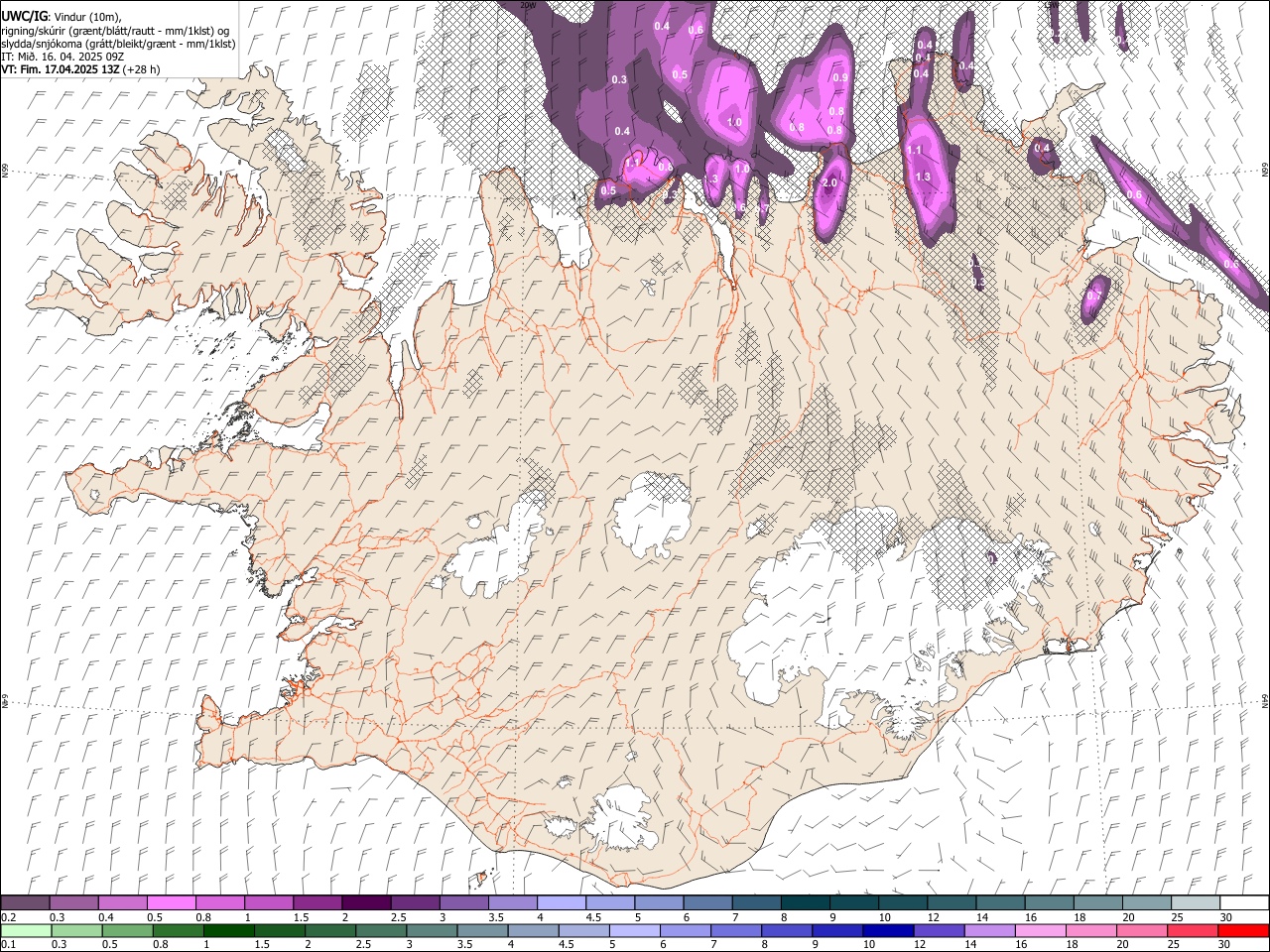The width and height of the screenshot is (1270, 952).
Task: Select the 2 dark purple snow legend swatch
Action: [366, 902]
